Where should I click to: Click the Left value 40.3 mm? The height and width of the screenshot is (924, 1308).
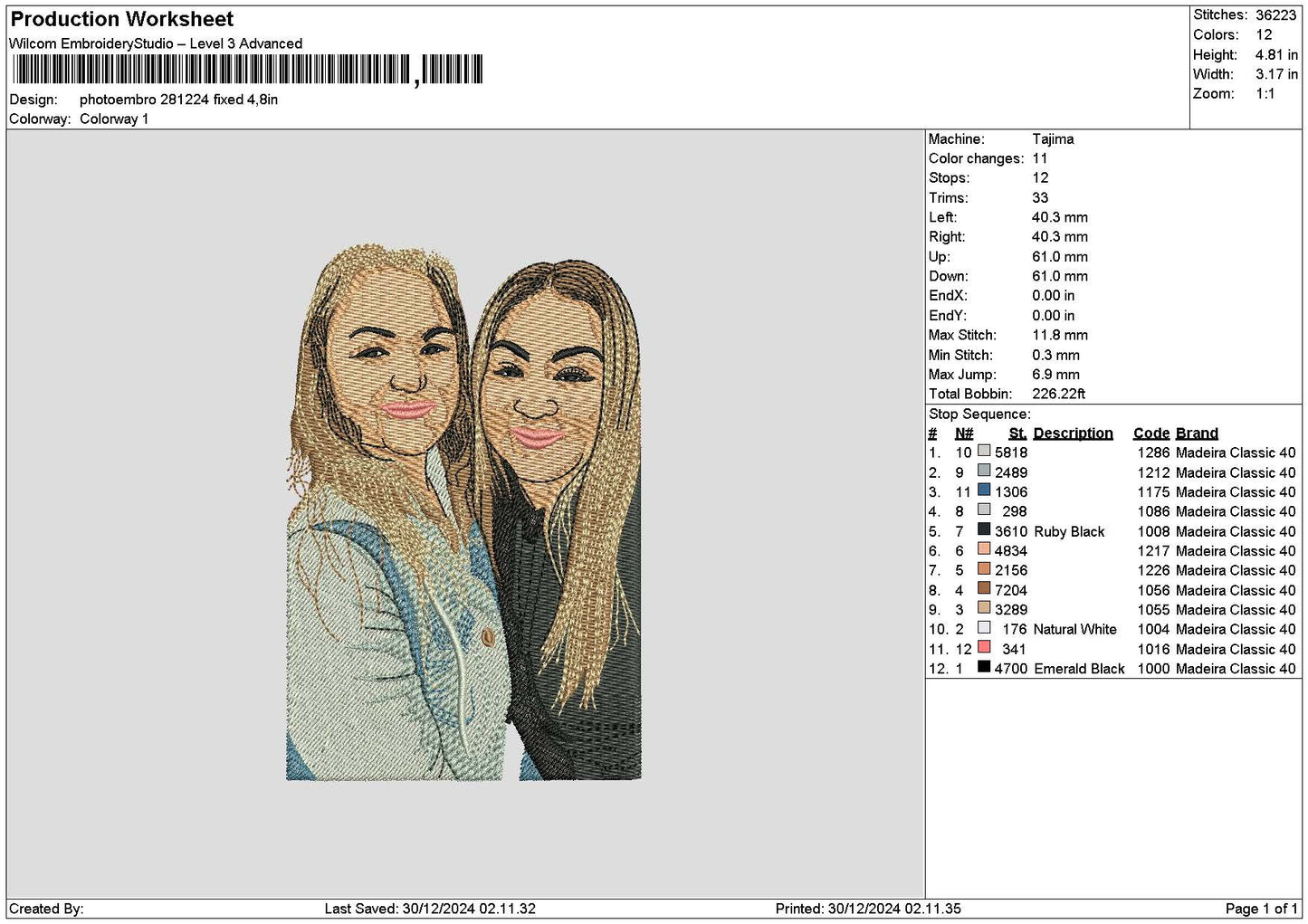pos(1060,217)
